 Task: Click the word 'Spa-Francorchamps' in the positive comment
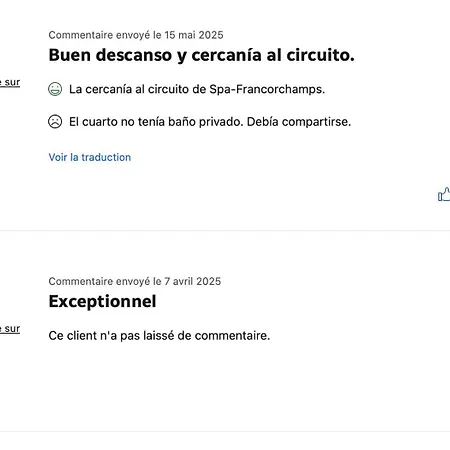click(267, 89)
